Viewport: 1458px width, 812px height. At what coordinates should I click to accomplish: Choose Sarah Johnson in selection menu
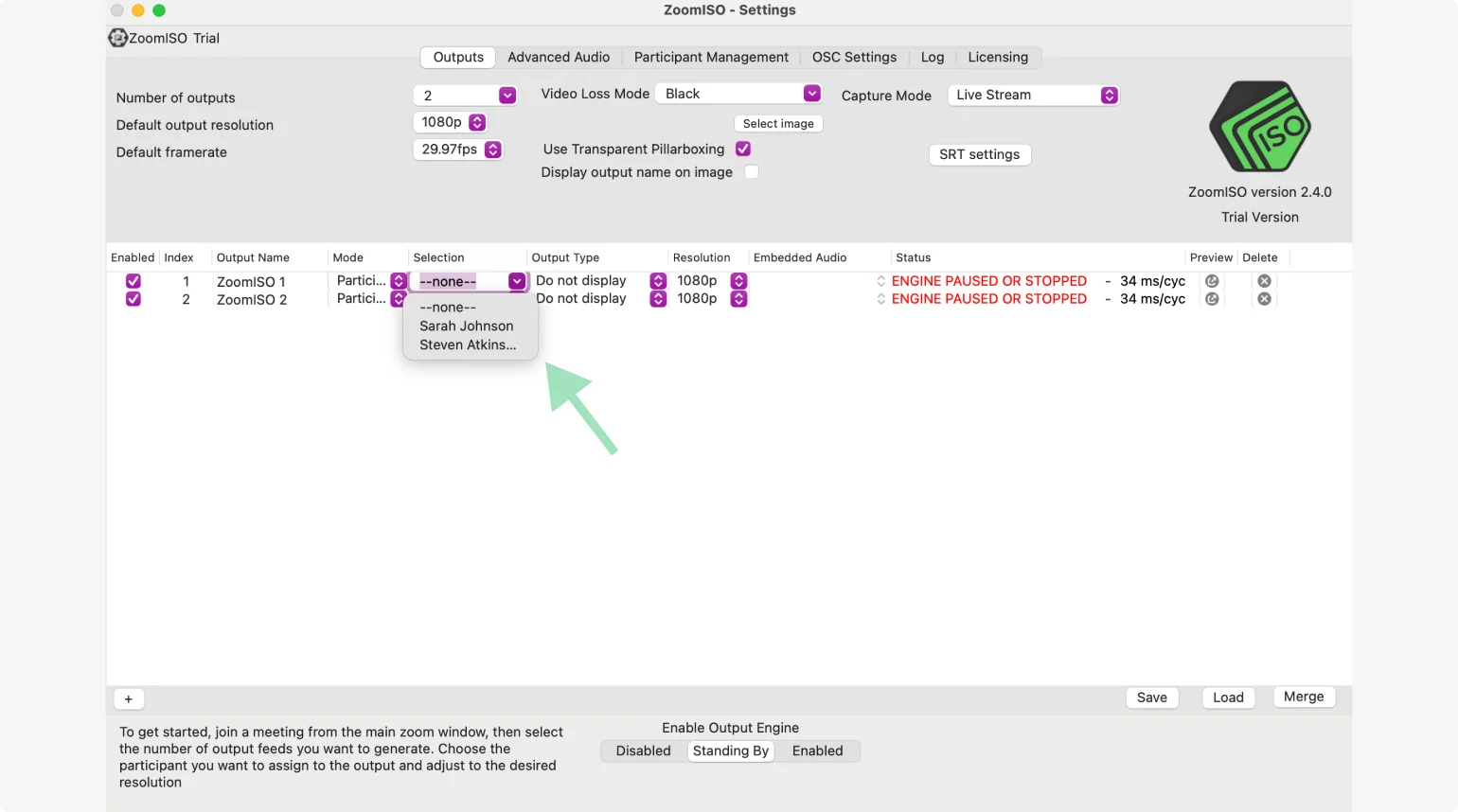coord(471,327)
